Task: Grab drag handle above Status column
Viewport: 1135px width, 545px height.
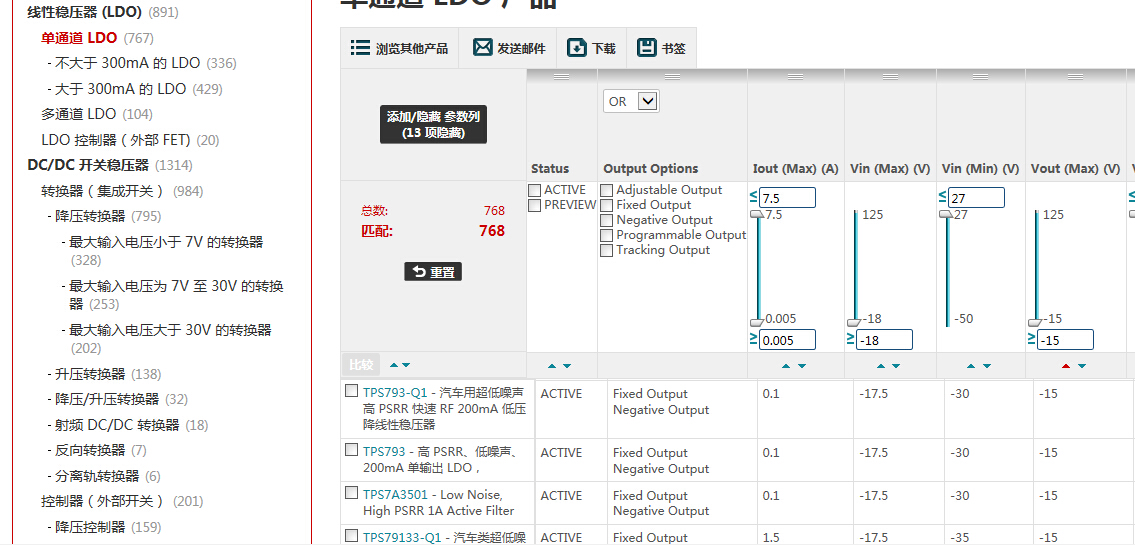Action: click(561, 76)
